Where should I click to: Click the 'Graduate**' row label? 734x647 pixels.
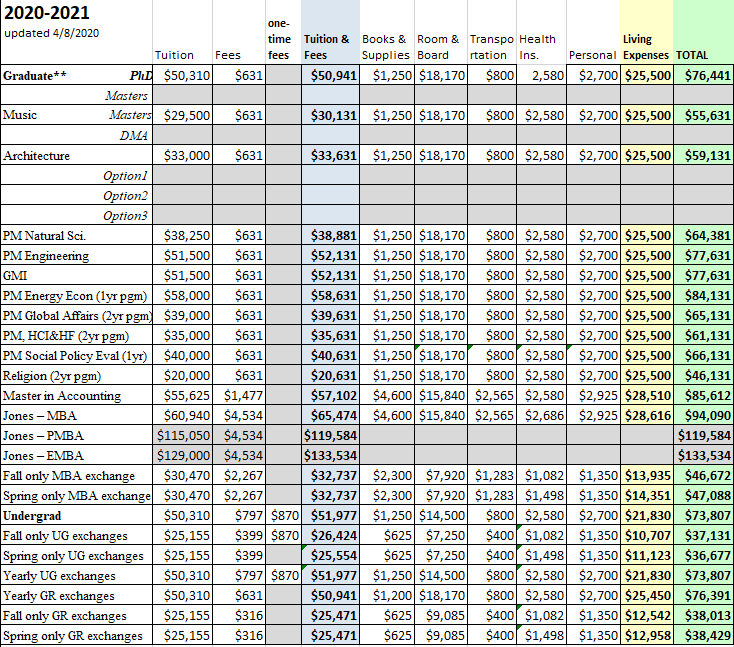[35, 76]
